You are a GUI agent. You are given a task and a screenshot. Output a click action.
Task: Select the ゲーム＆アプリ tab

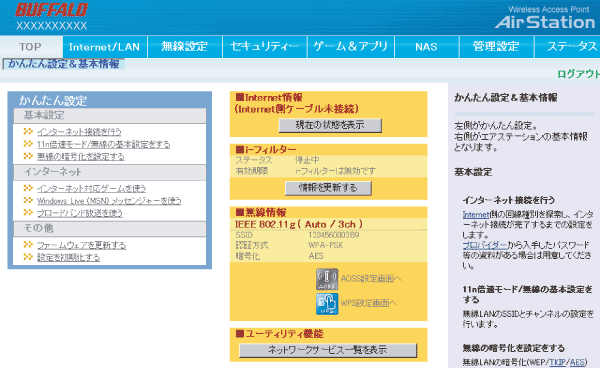pos(351,47)
